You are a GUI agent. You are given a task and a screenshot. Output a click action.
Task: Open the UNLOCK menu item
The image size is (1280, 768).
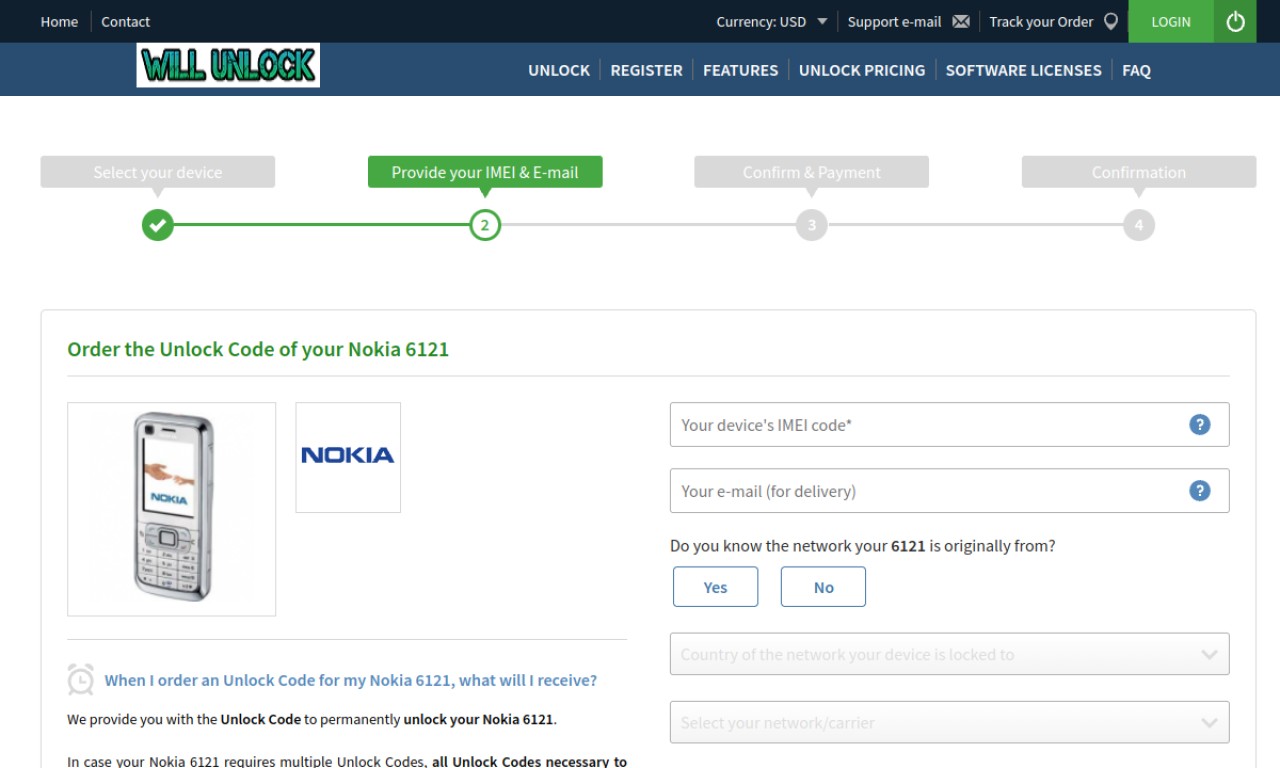559,70
